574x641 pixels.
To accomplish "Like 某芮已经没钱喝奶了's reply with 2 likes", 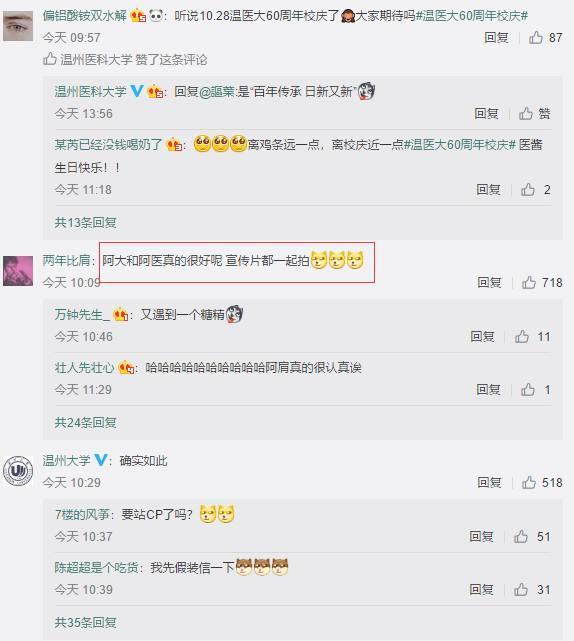I will (528, 190).
